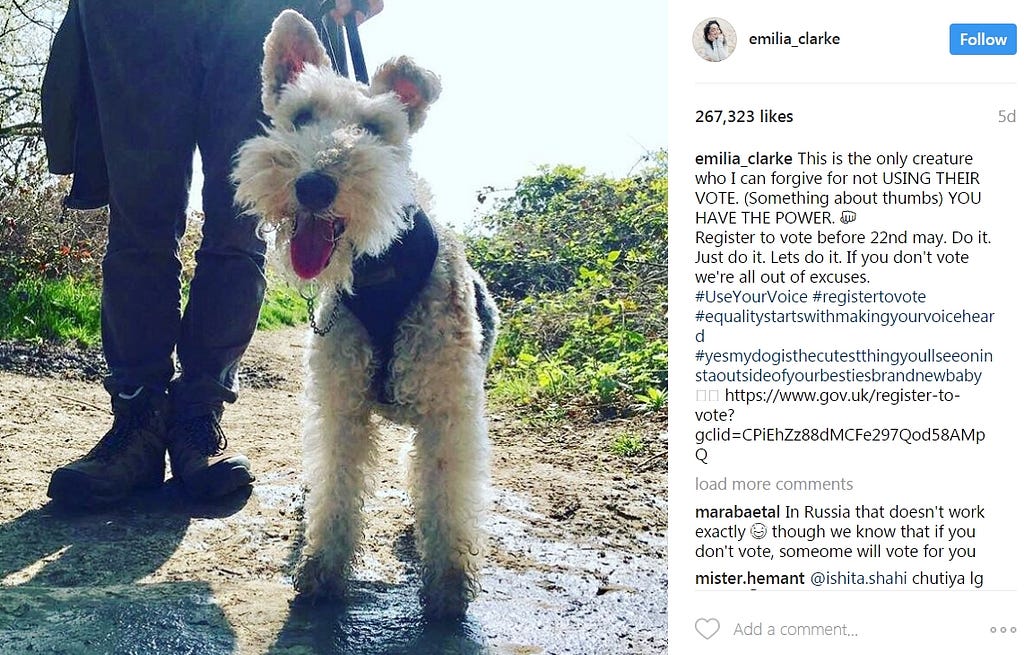Open the #registertovote hashtag
The height and width of the screenshot is (655, 1024).
tap(869, 296)
